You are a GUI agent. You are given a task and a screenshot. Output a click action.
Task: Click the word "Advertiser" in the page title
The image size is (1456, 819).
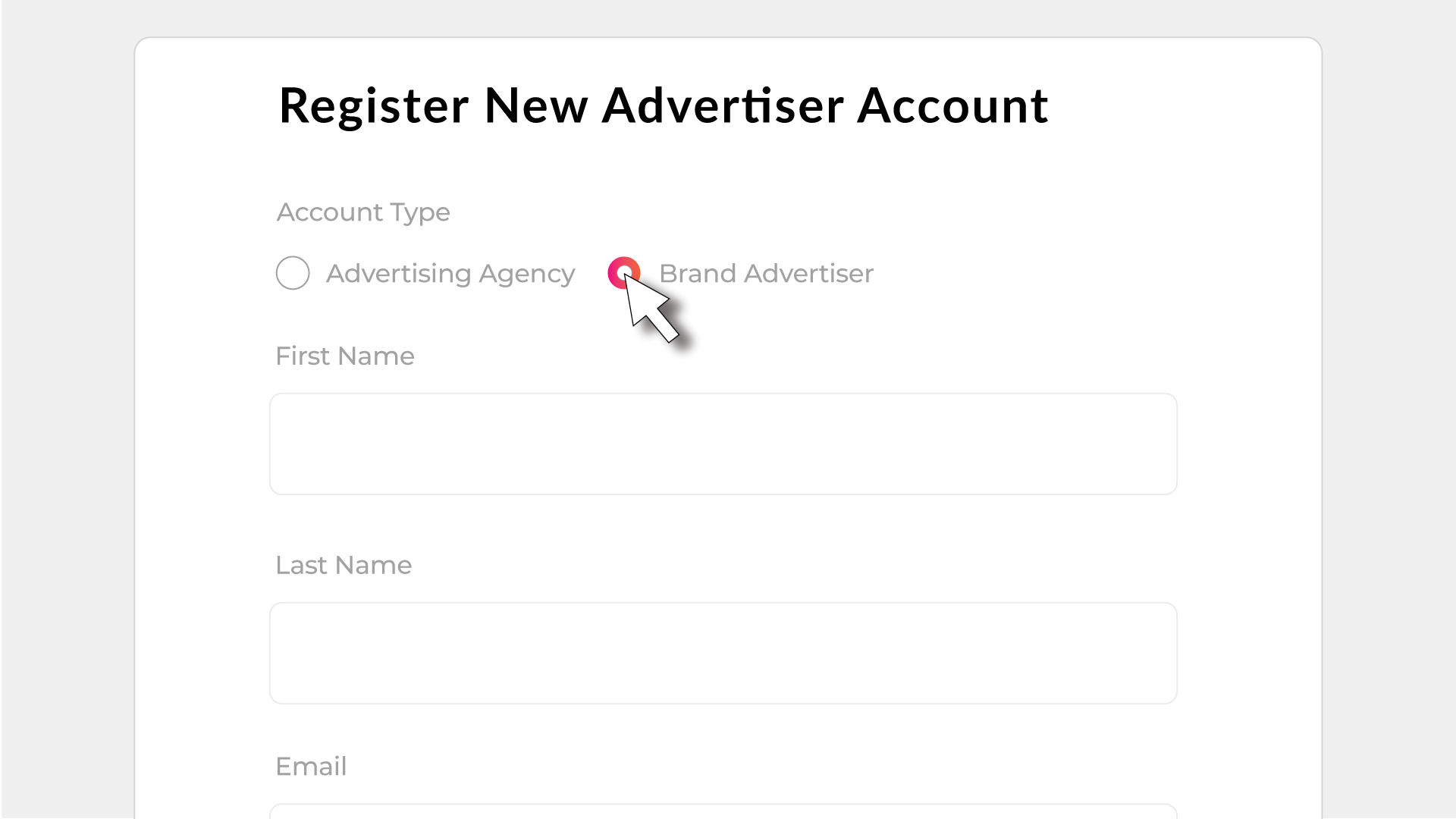723,105
